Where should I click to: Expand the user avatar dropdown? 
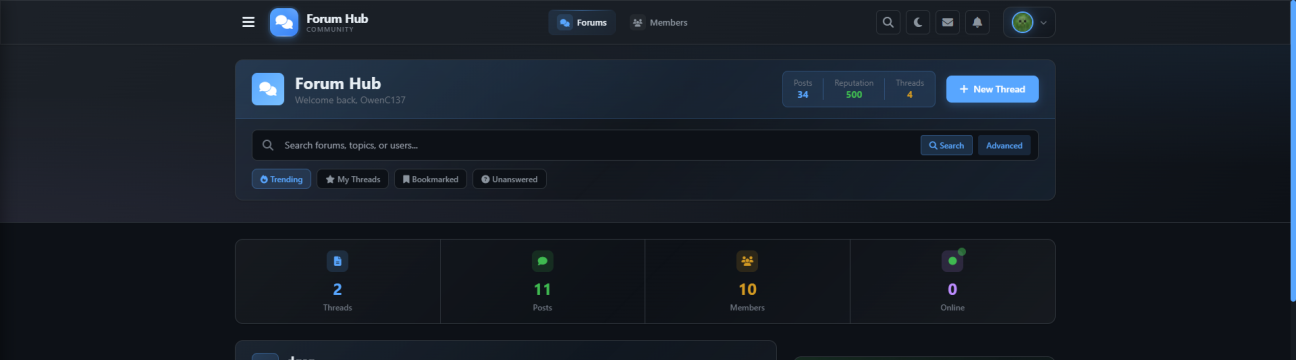1029,22
